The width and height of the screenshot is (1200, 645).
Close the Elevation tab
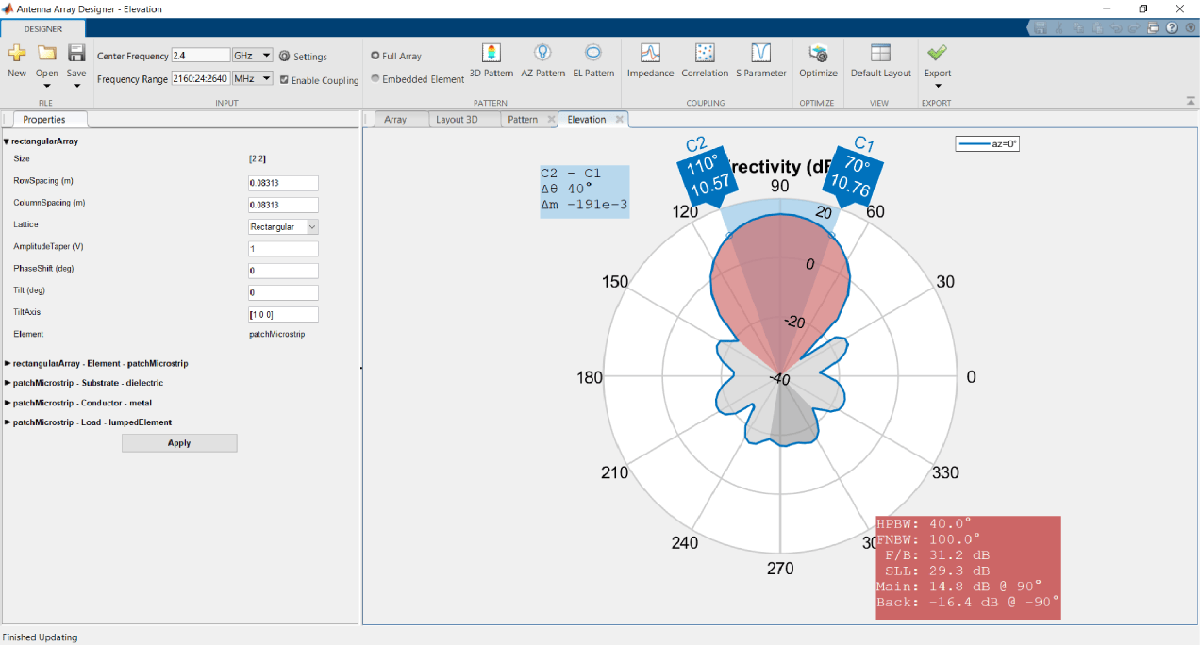(619, 119)
